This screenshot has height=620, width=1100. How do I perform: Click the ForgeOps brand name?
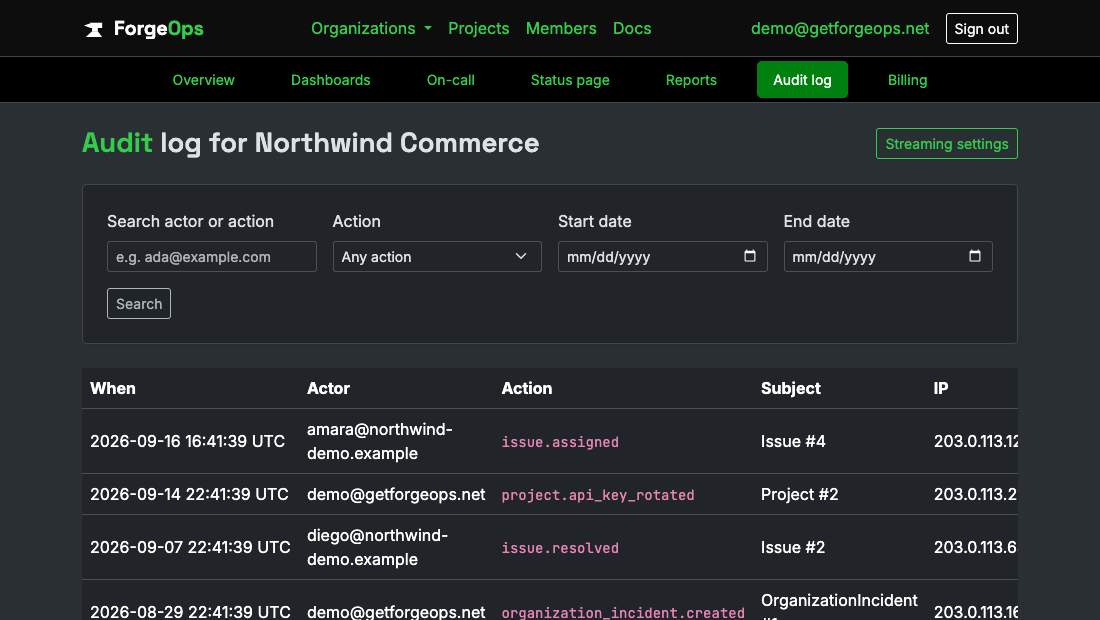159,29
